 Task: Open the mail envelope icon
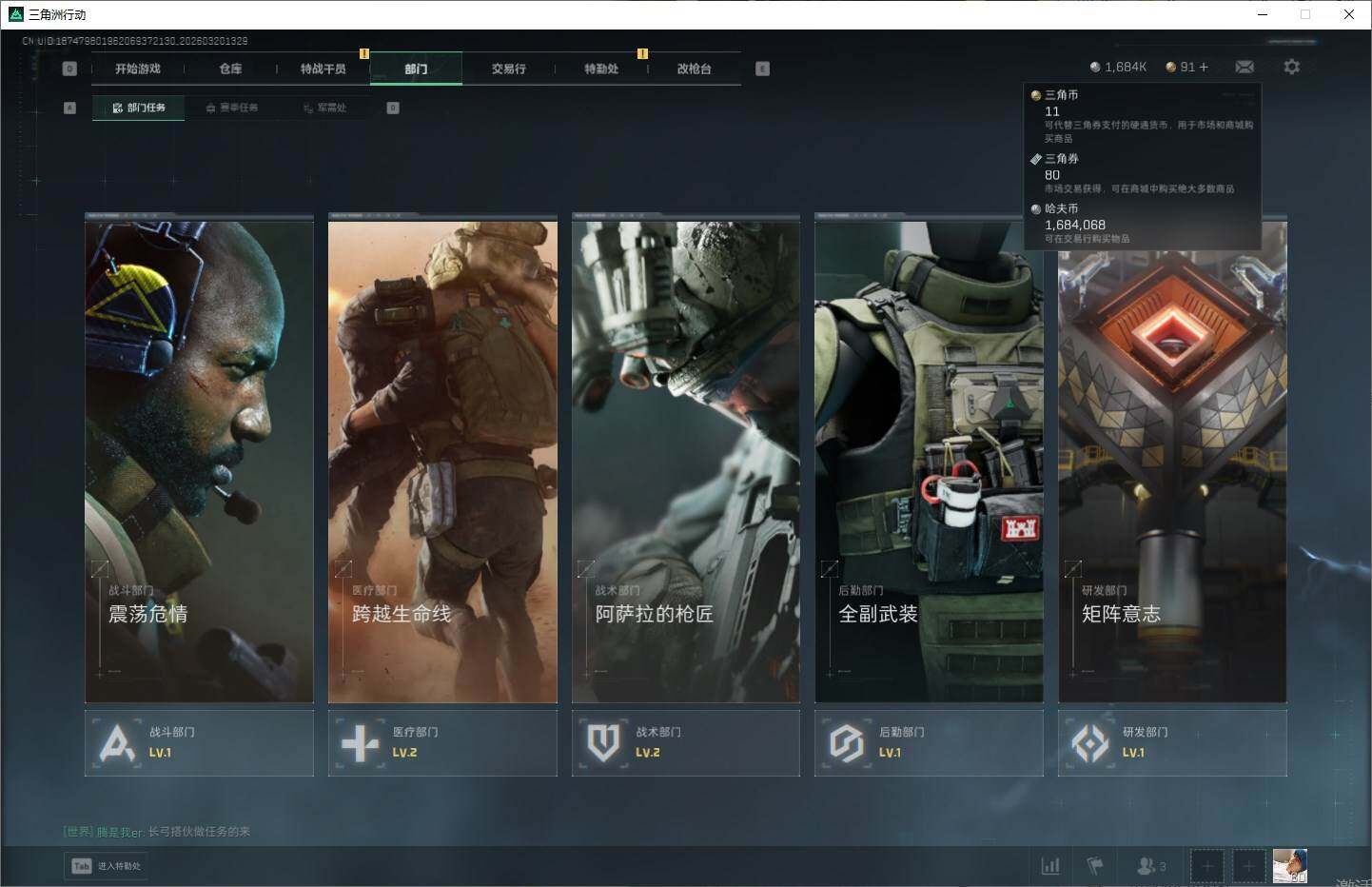(x=1245, y=67)
